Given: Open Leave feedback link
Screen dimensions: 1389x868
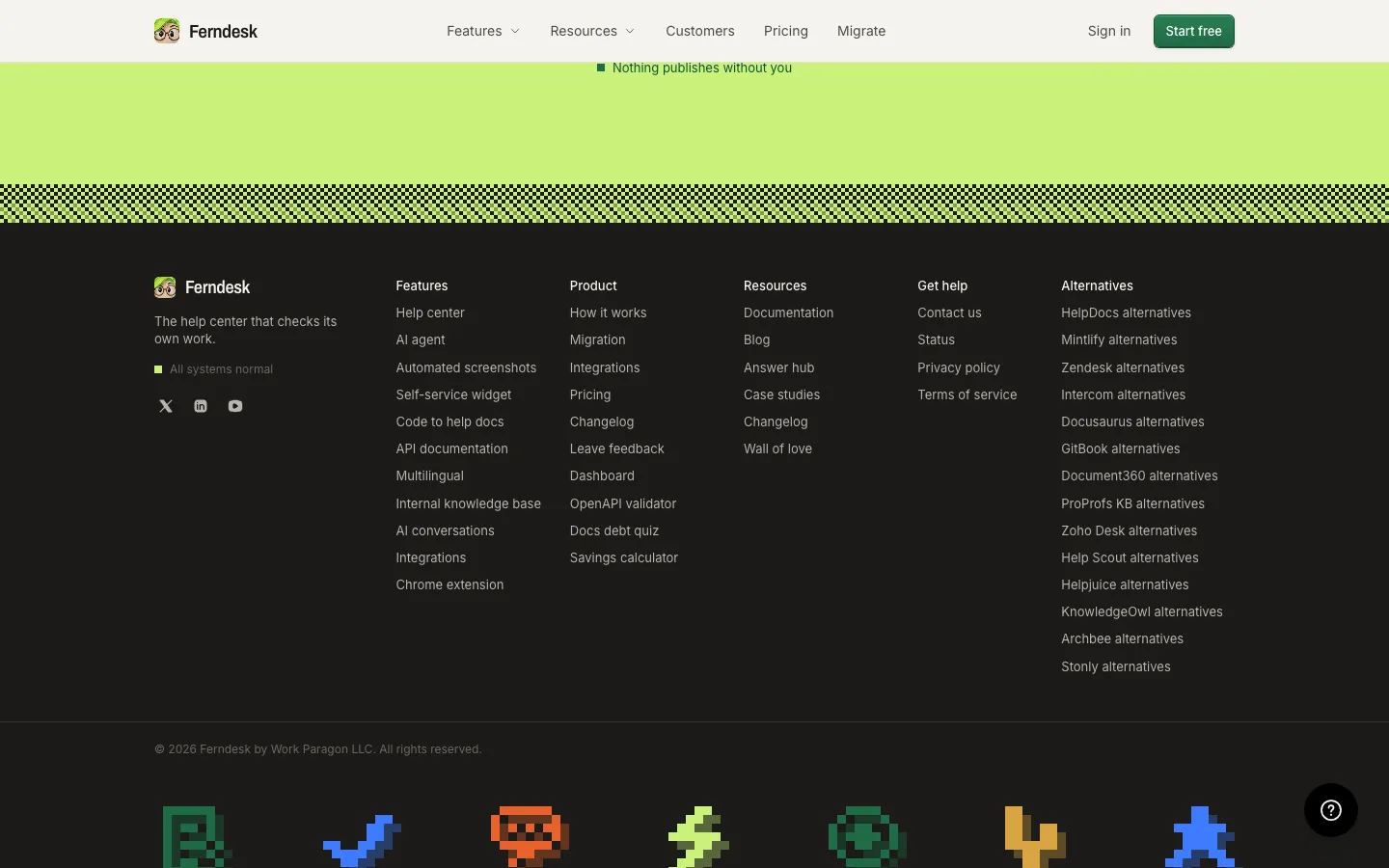Looking at the screenshot, I should (617, 448).
